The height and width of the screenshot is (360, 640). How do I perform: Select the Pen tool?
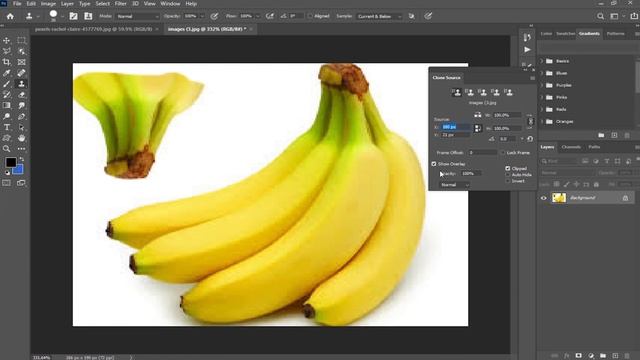(21, 116)
